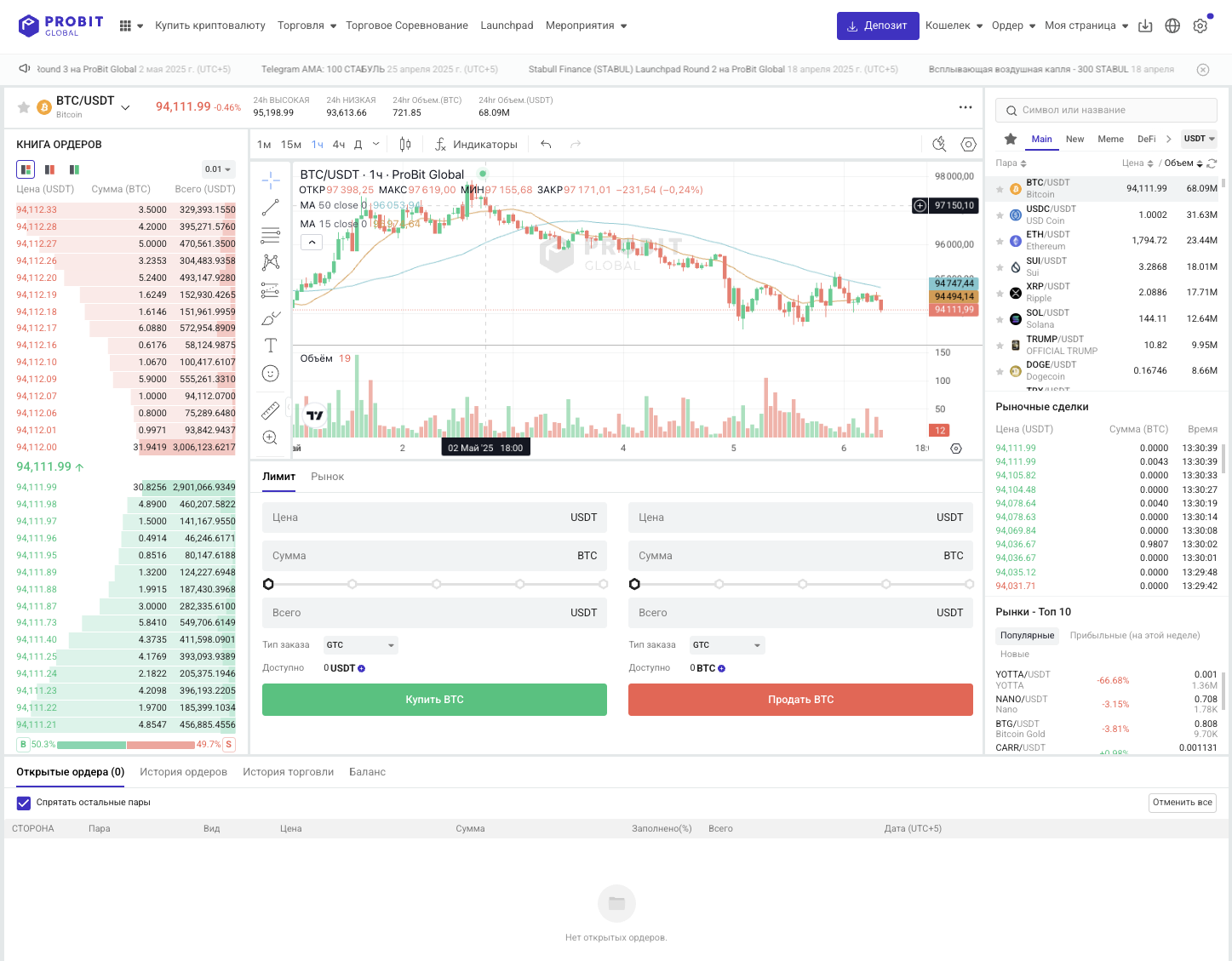
Task: Click the candlestick chart type icon
Action: click(405, 145)
